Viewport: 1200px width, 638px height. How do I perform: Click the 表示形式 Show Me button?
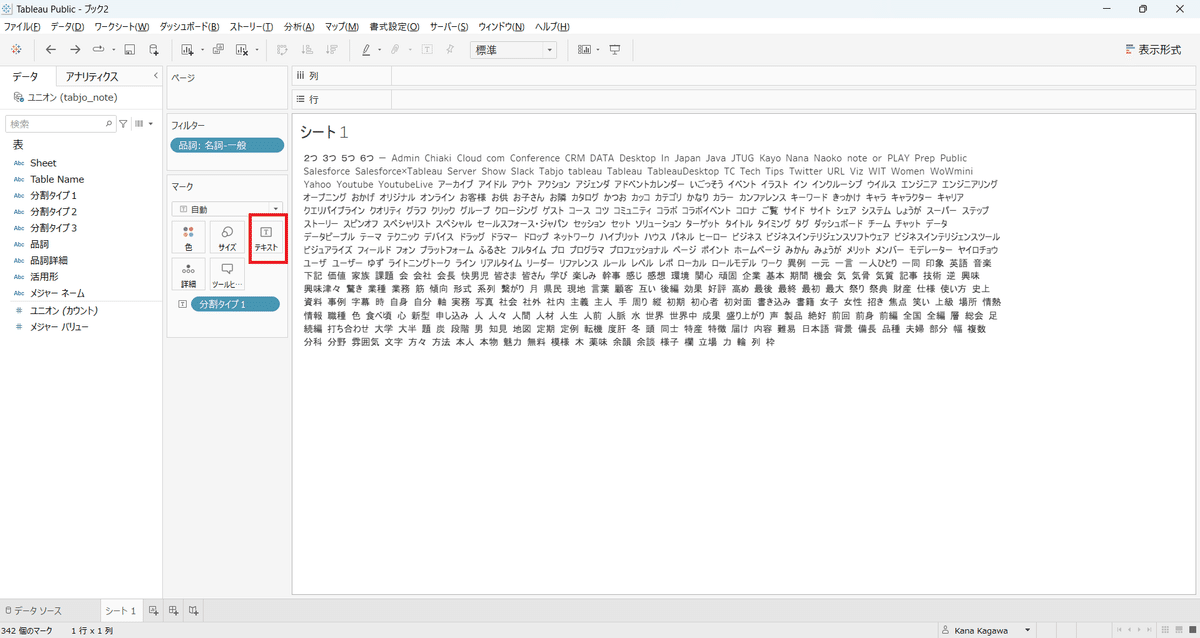[x=1153, y=50]
